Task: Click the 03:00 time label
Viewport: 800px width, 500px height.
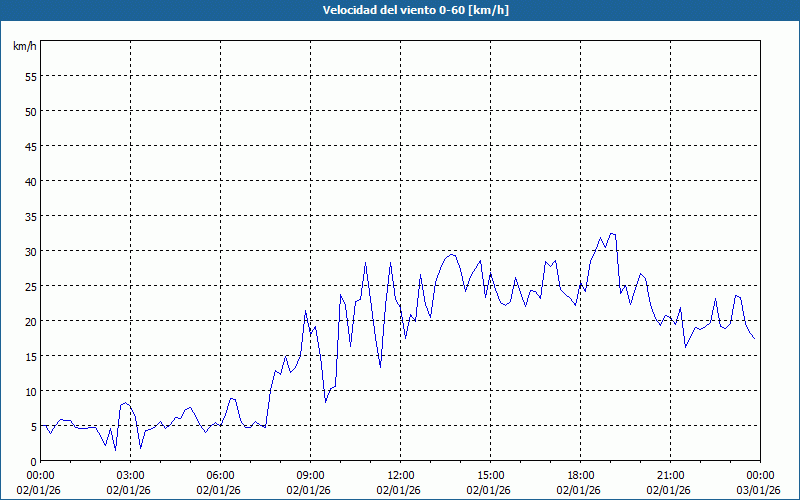Action: tap(130, 475)
